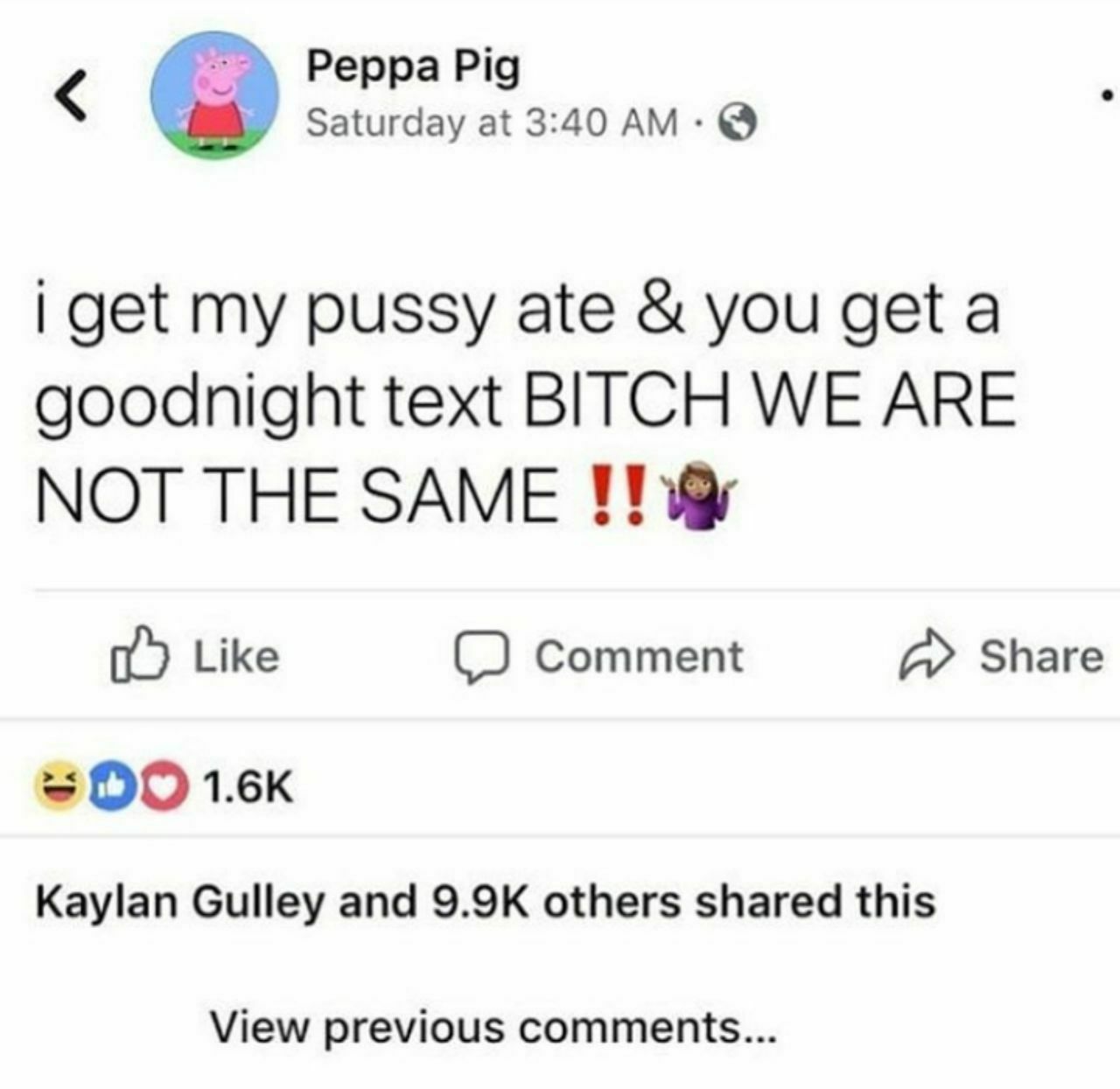Click the public globe privacy icon
This screenshot has width=1120, height=1089.
[x=737, y=122]
